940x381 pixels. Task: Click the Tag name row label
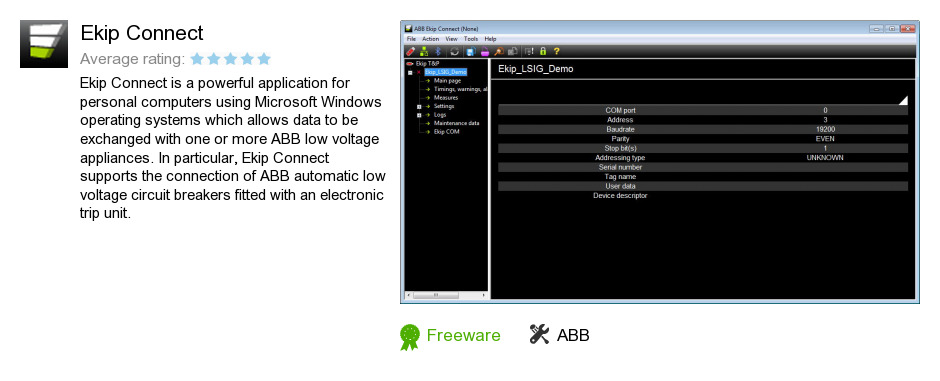[620, 177]
